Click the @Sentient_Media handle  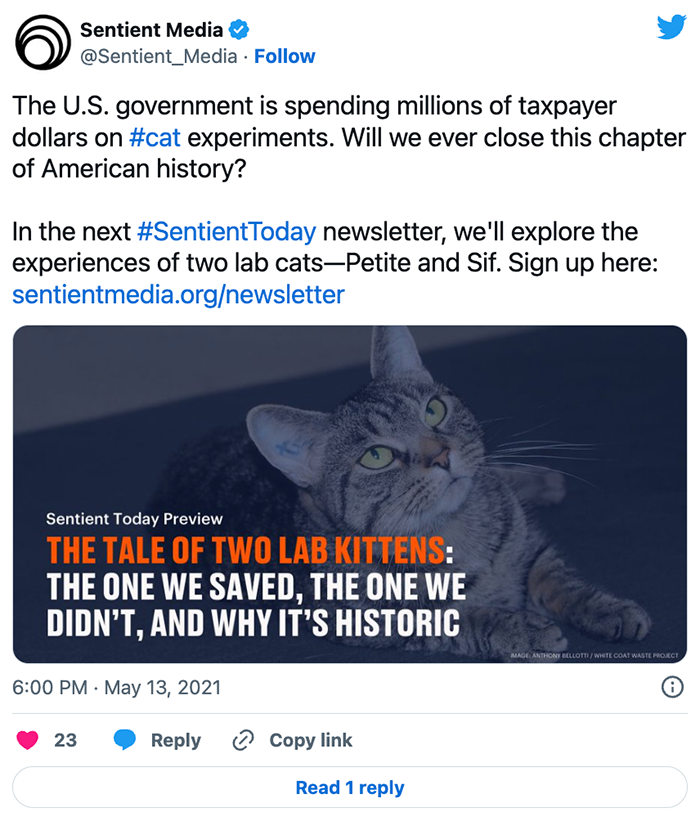coord(158,57)
